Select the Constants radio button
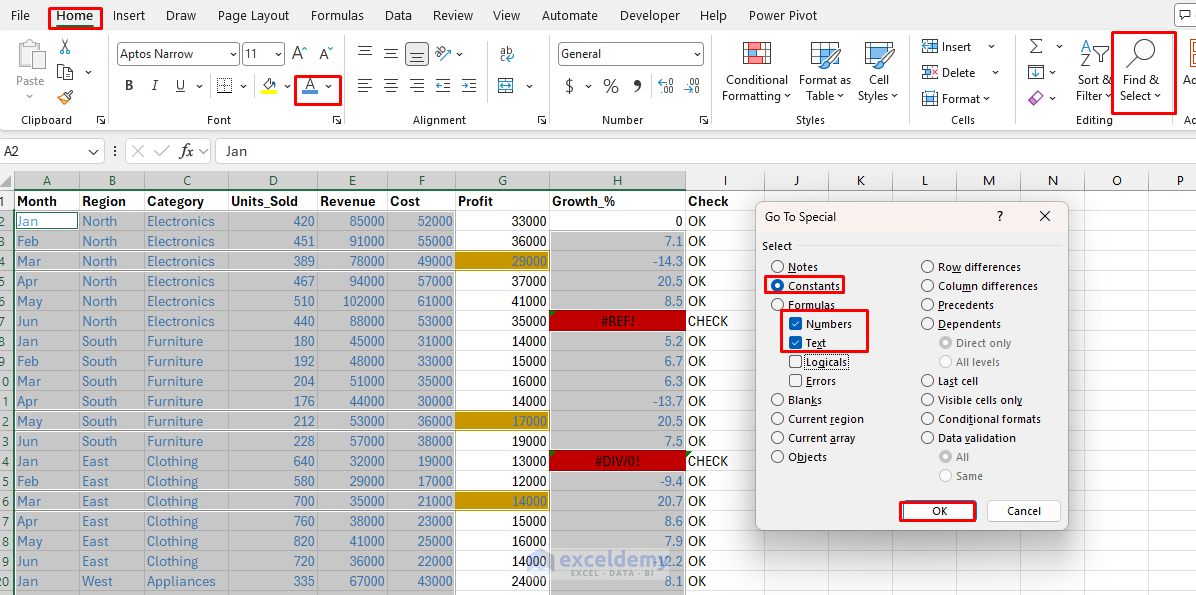This screenshot has width=1196, height=595. 777,286
